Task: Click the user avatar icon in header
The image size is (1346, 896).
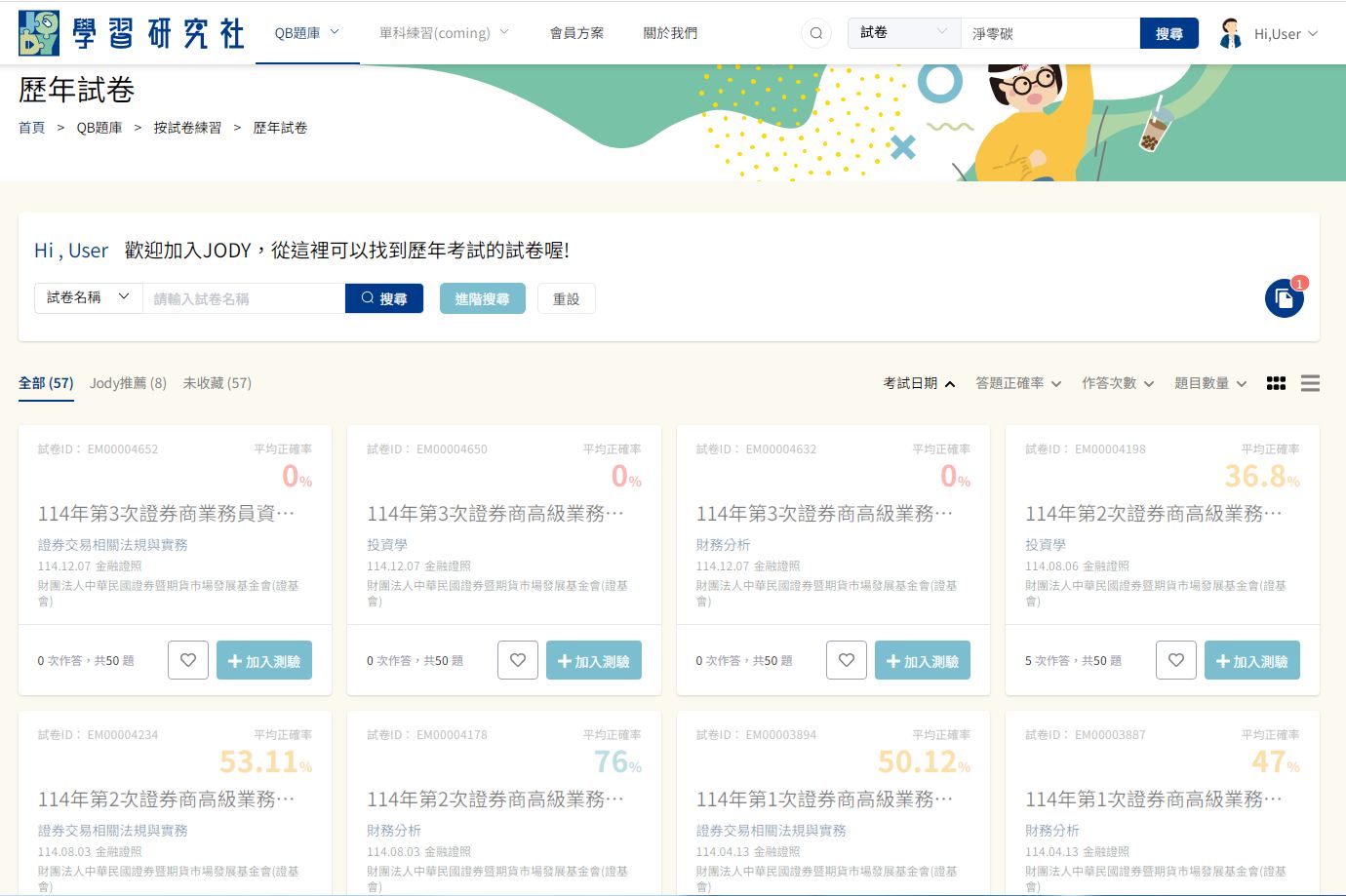Action: tap(1231, 33)
